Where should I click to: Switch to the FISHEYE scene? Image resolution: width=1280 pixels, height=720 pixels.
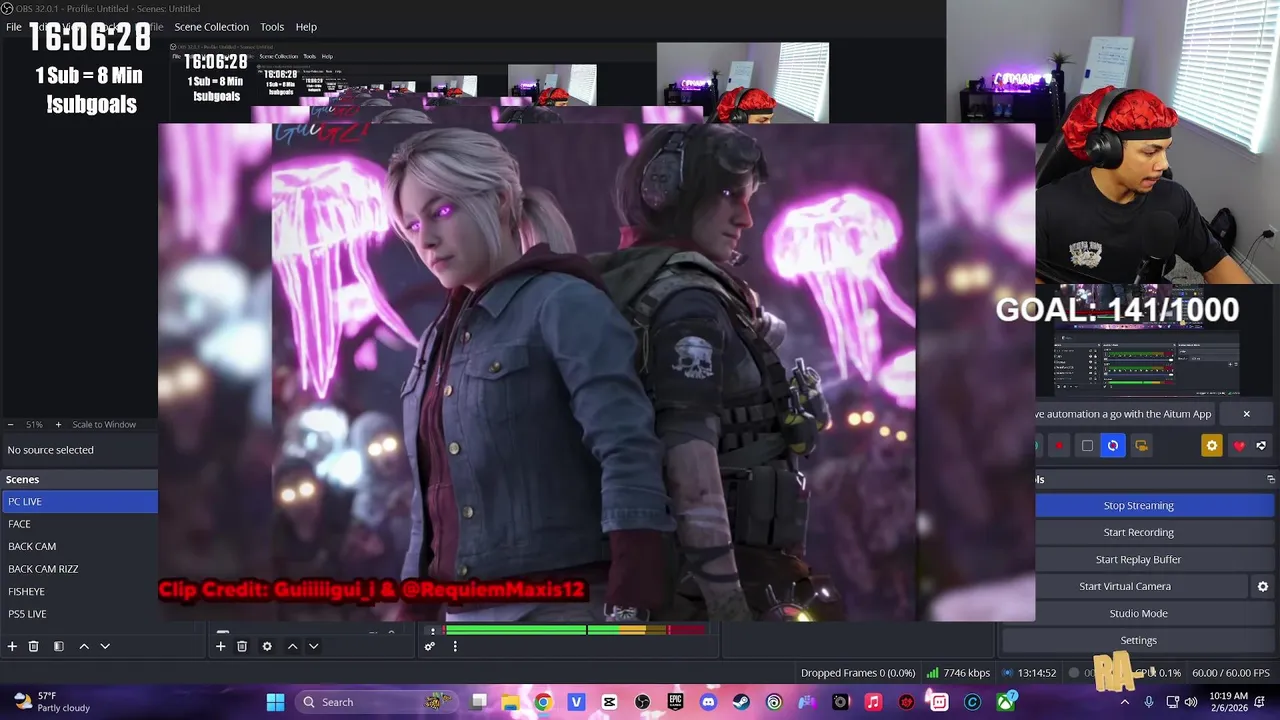pos(79,592)
